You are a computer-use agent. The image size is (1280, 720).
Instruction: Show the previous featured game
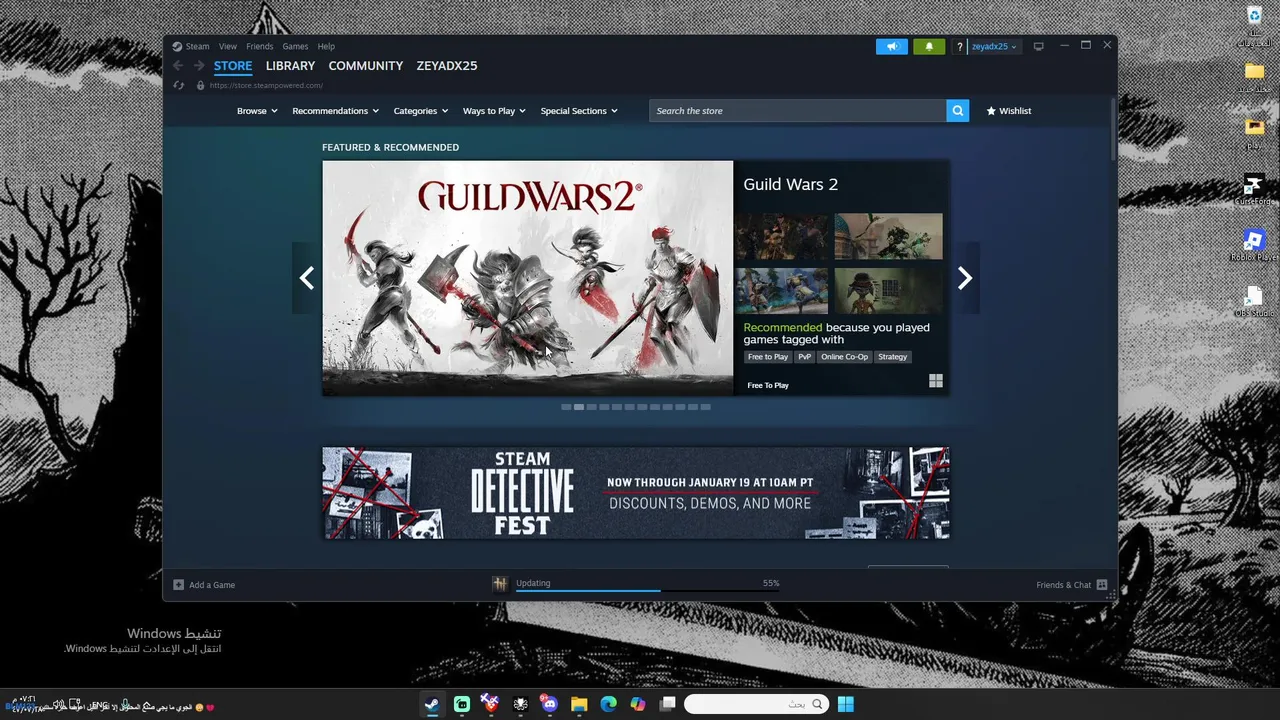point(307,278)
